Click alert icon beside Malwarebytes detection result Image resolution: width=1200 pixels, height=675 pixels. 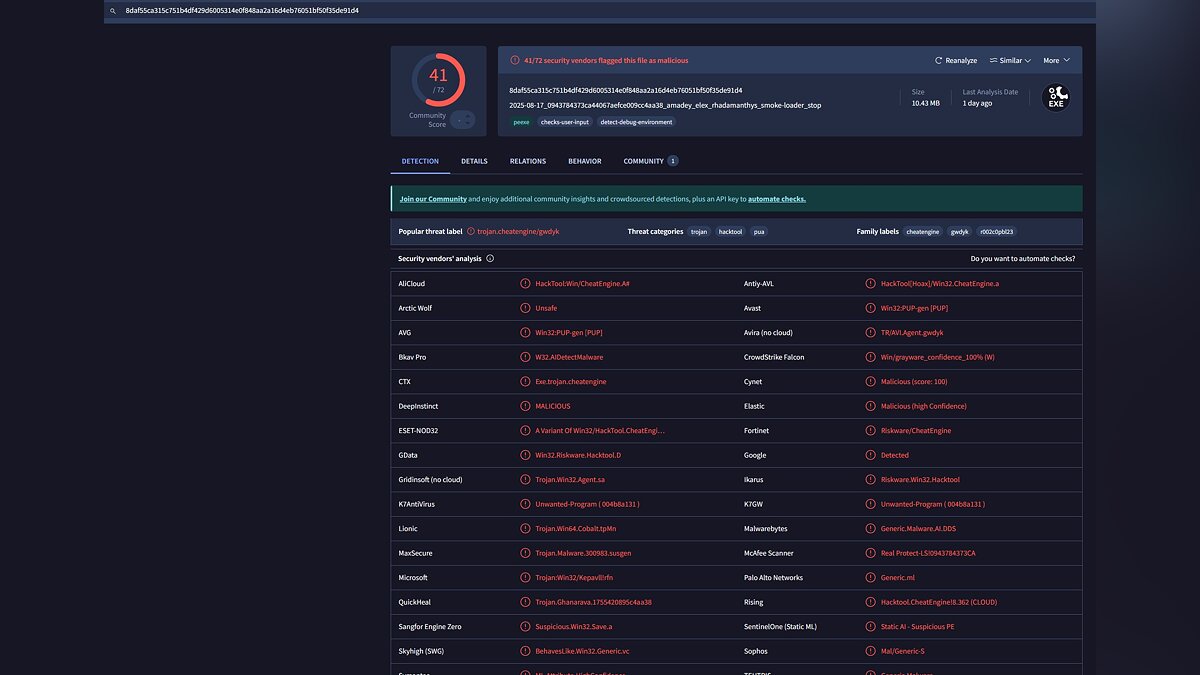pyautogui.click(x=871, y=529)
